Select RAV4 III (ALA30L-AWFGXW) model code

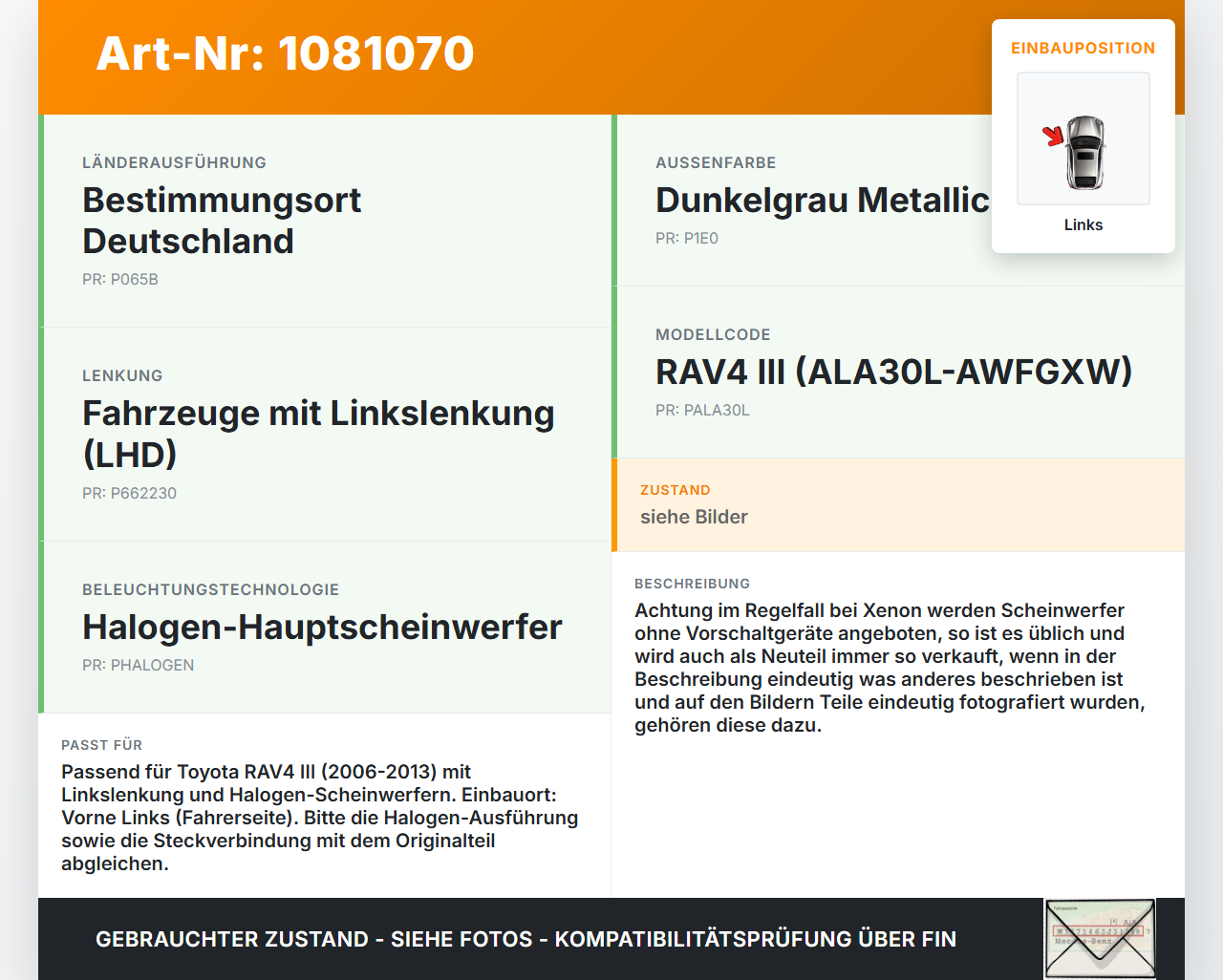[x=893, y=372]
